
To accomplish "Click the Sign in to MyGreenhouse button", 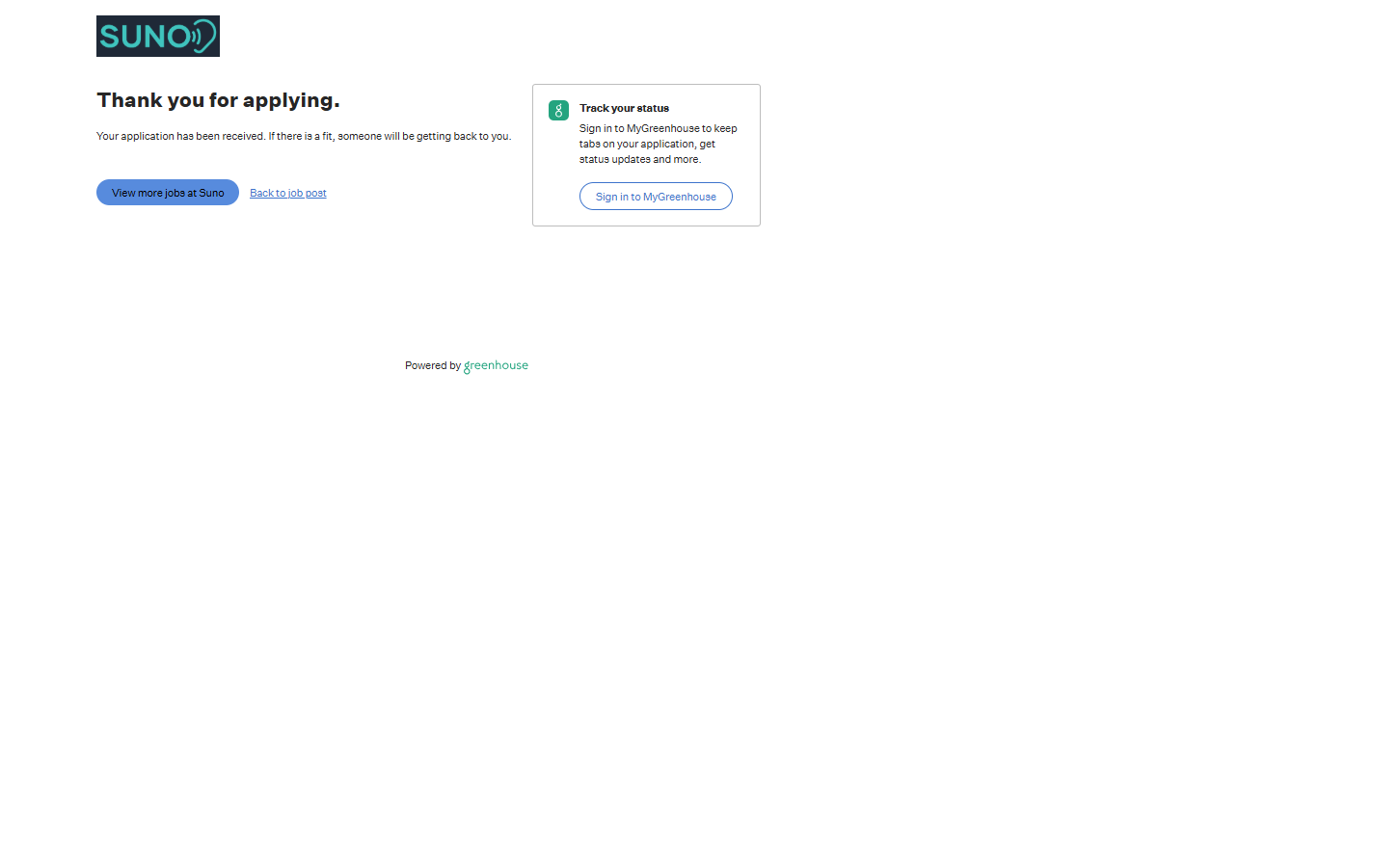I will tap(656, 197).
